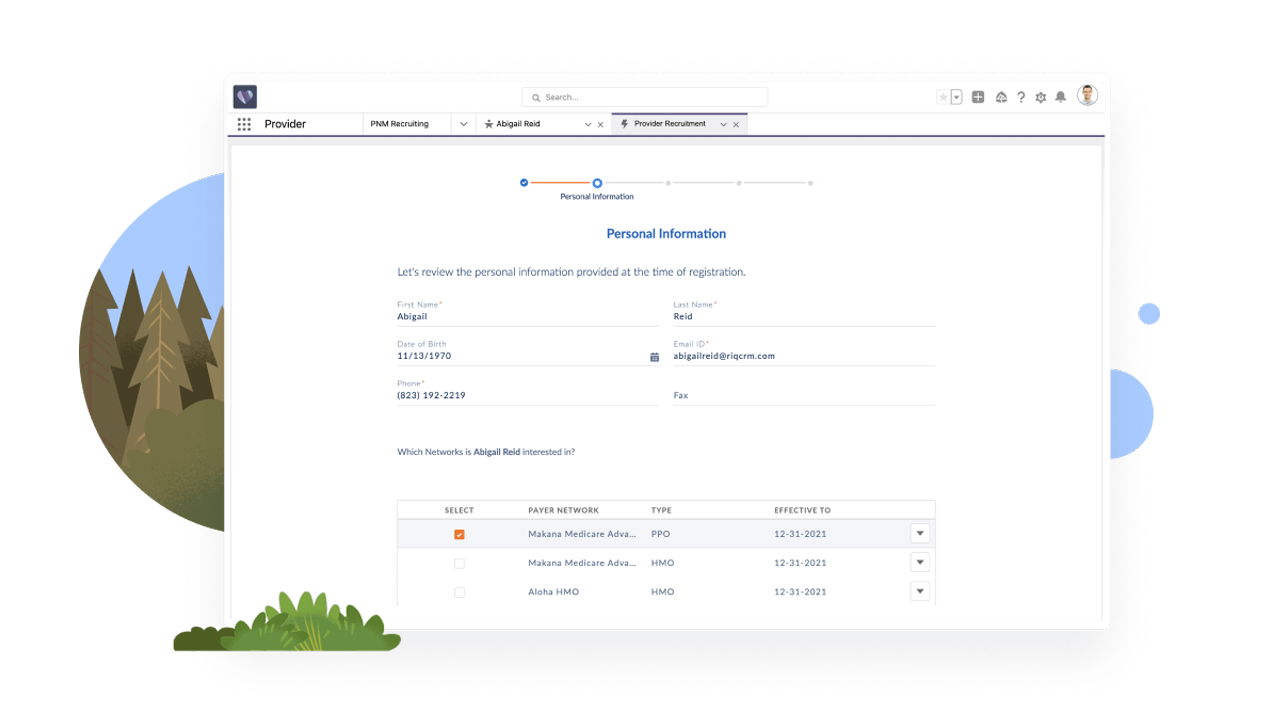The image size is (1268, 714).
Task: Uncheck the Makana Medicare PPO network checkbox
Action: [459, 535]
